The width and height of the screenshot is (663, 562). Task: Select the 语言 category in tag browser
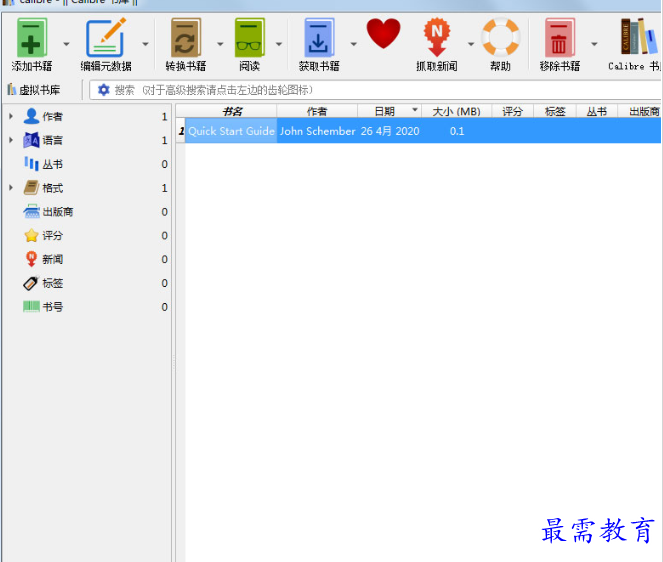(x=52, y=140)
